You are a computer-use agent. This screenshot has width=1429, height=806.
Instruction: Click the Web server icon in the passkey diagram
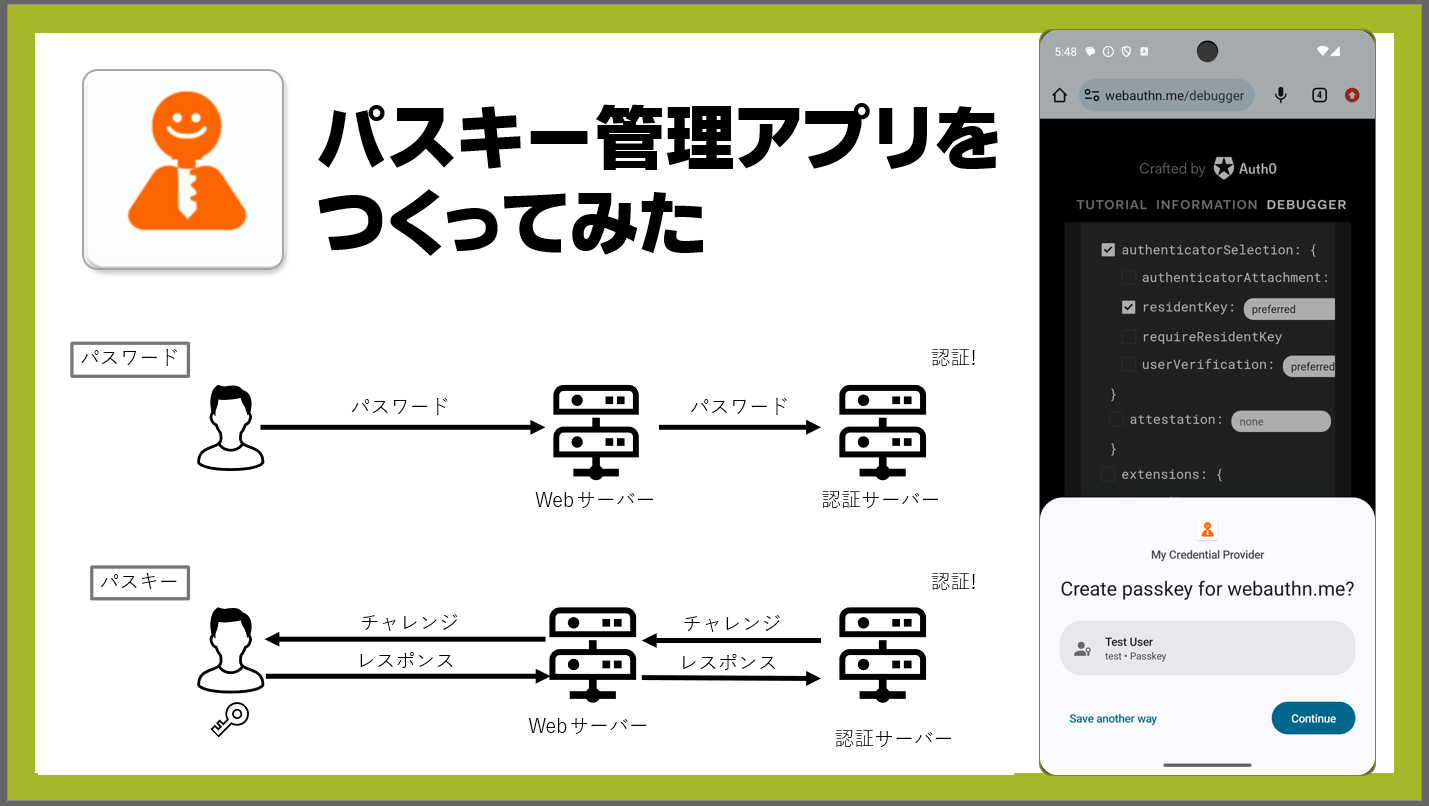593,655
